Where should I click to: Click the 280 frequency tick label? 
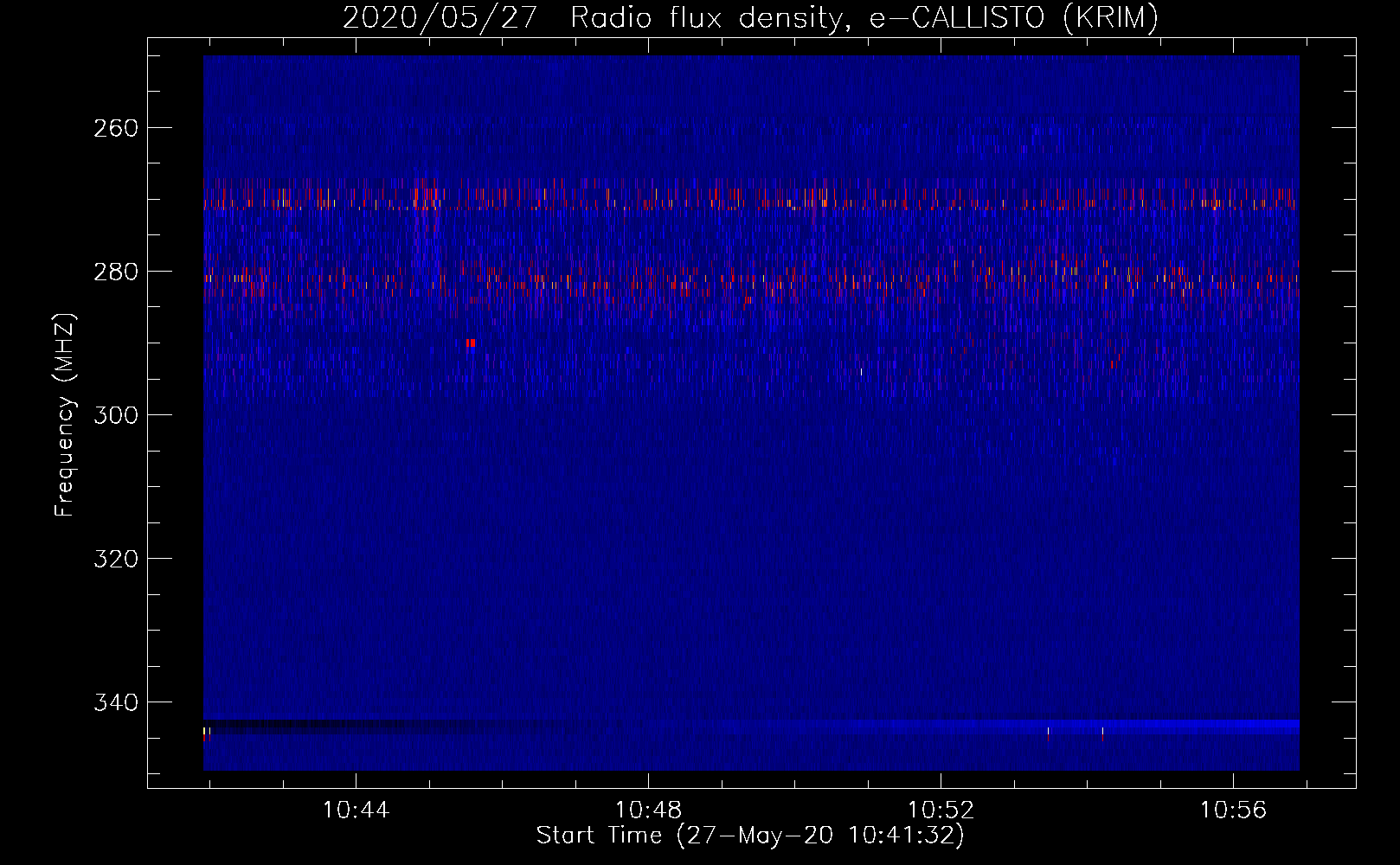click(x=116, y=272)
